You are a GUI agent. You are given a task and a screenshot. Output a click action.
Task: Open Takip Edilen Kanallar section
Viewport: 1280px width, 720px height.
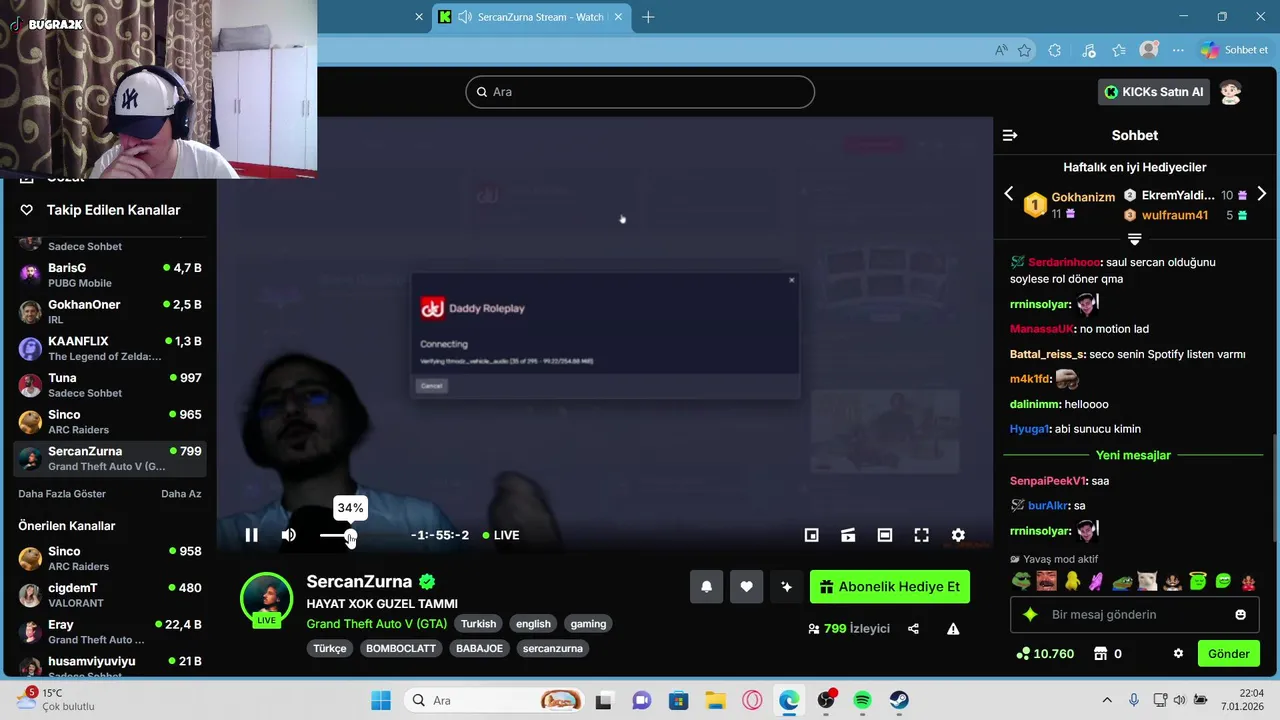tap(113, 210)
